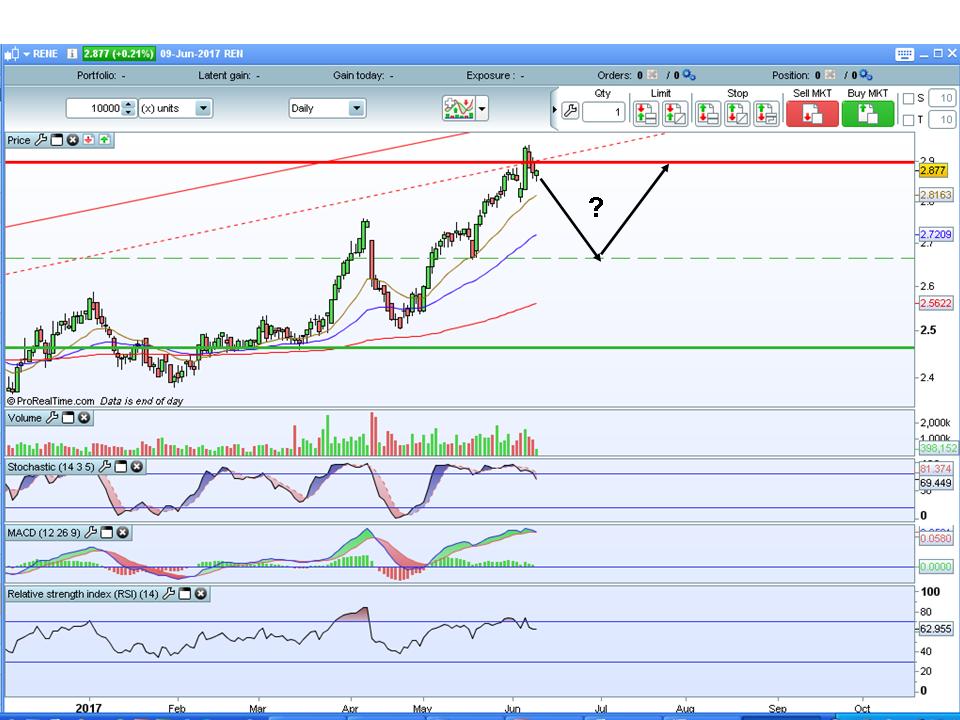Select the 2.7209 moving average axis label
This screenshot has width=960, height=720.
point(936,234)
